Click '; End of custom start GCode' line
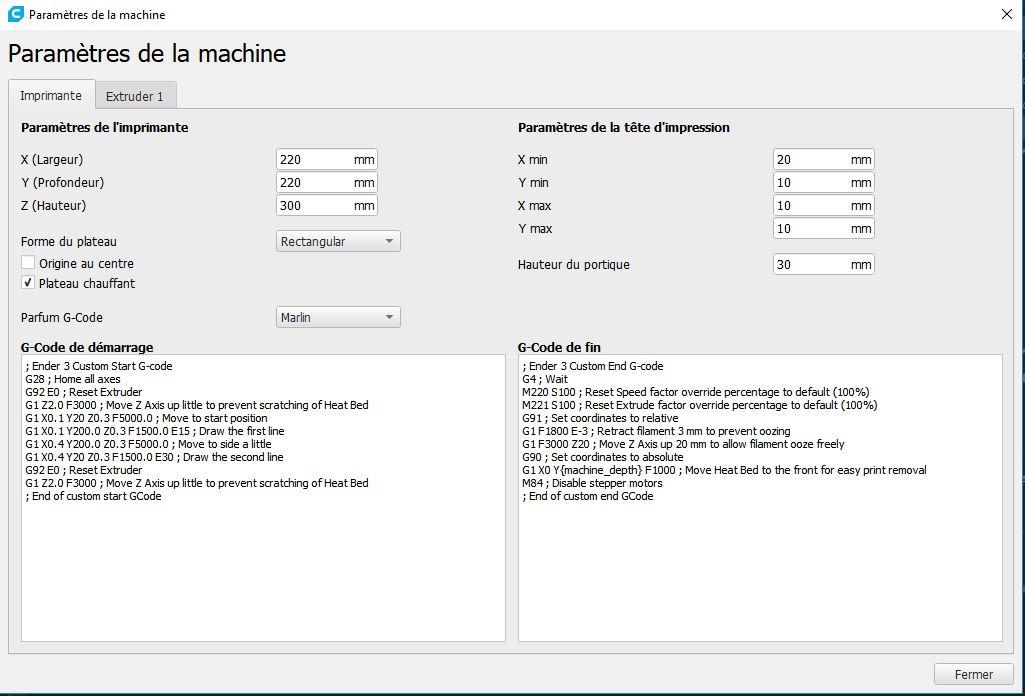1025x696 pixels. coord(93,496)
